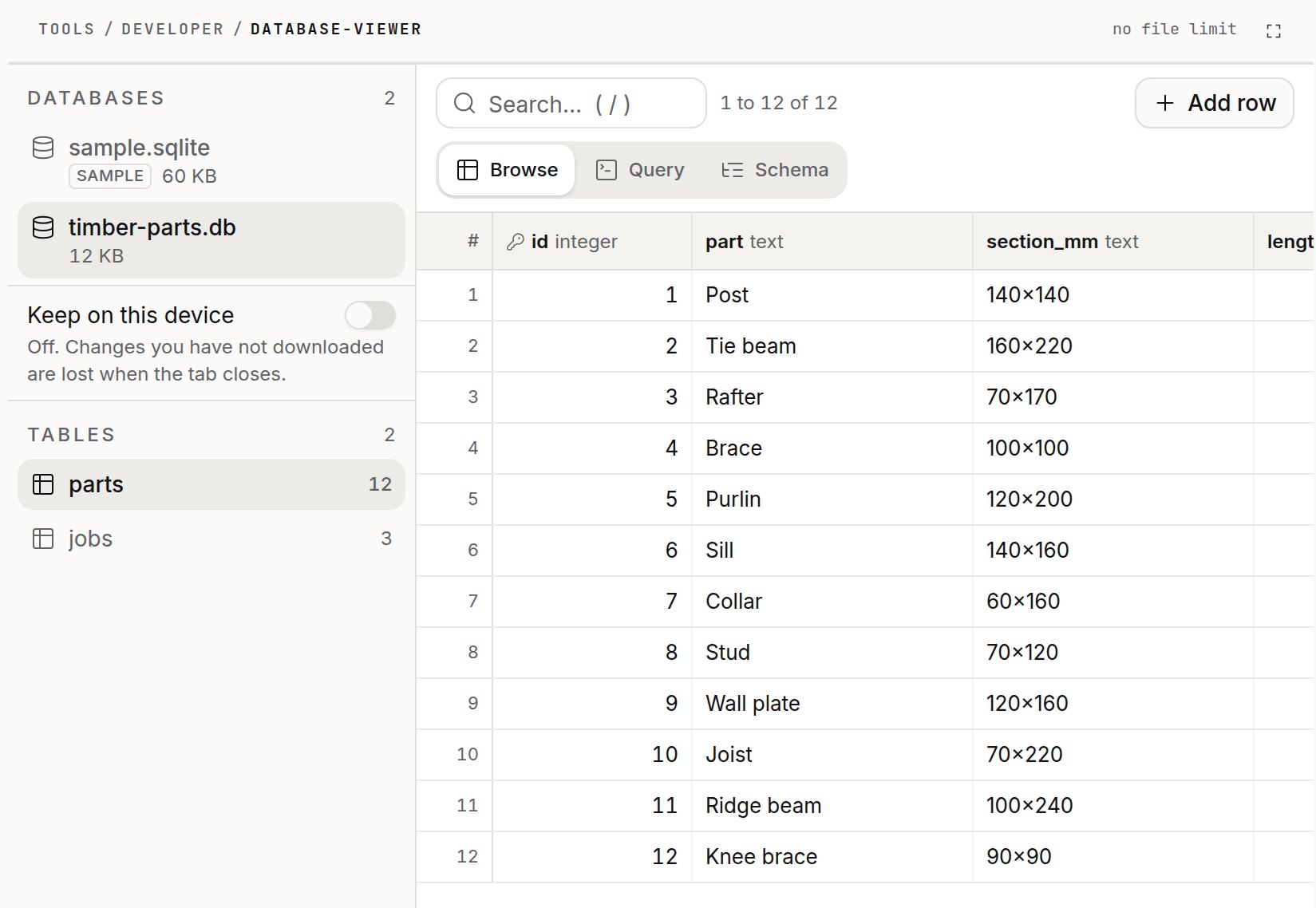This screenshot has height=908, width=1316.
Task: Select the timber-parts.db database
Action: click(211, 240)
